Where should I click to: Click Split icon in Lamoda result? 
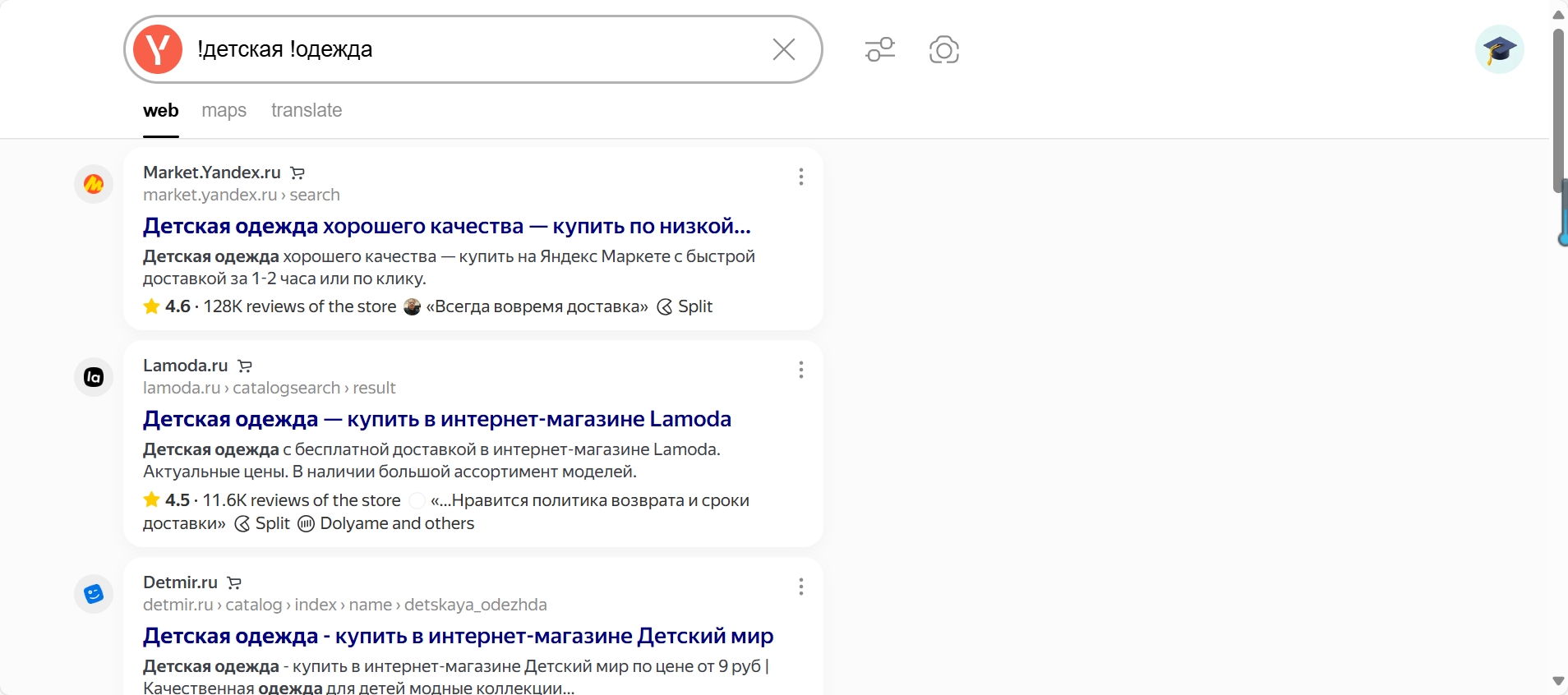click(x=242, y=524)
